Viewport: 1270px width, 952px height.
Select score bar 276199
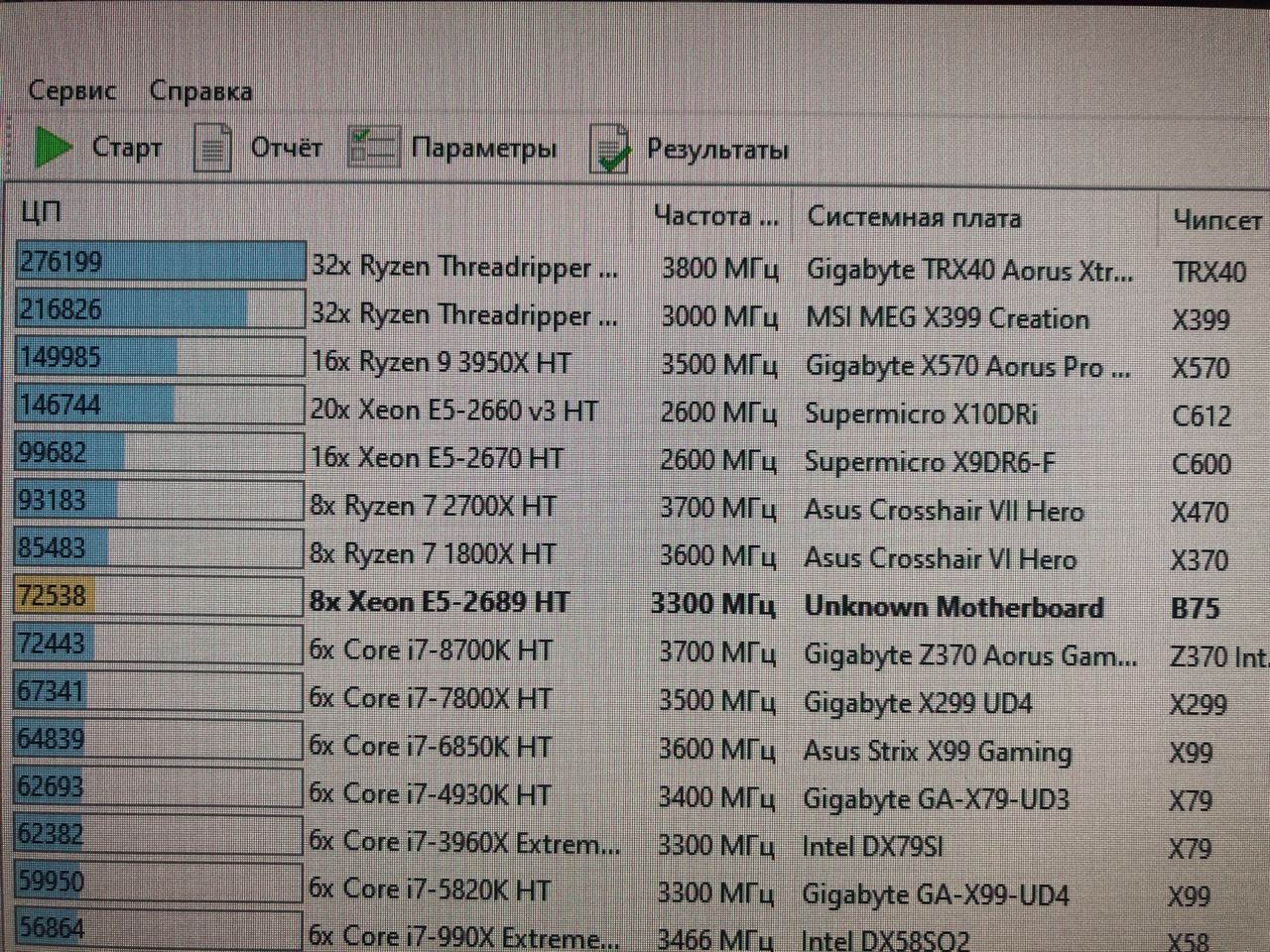click(x=160, y=262)
